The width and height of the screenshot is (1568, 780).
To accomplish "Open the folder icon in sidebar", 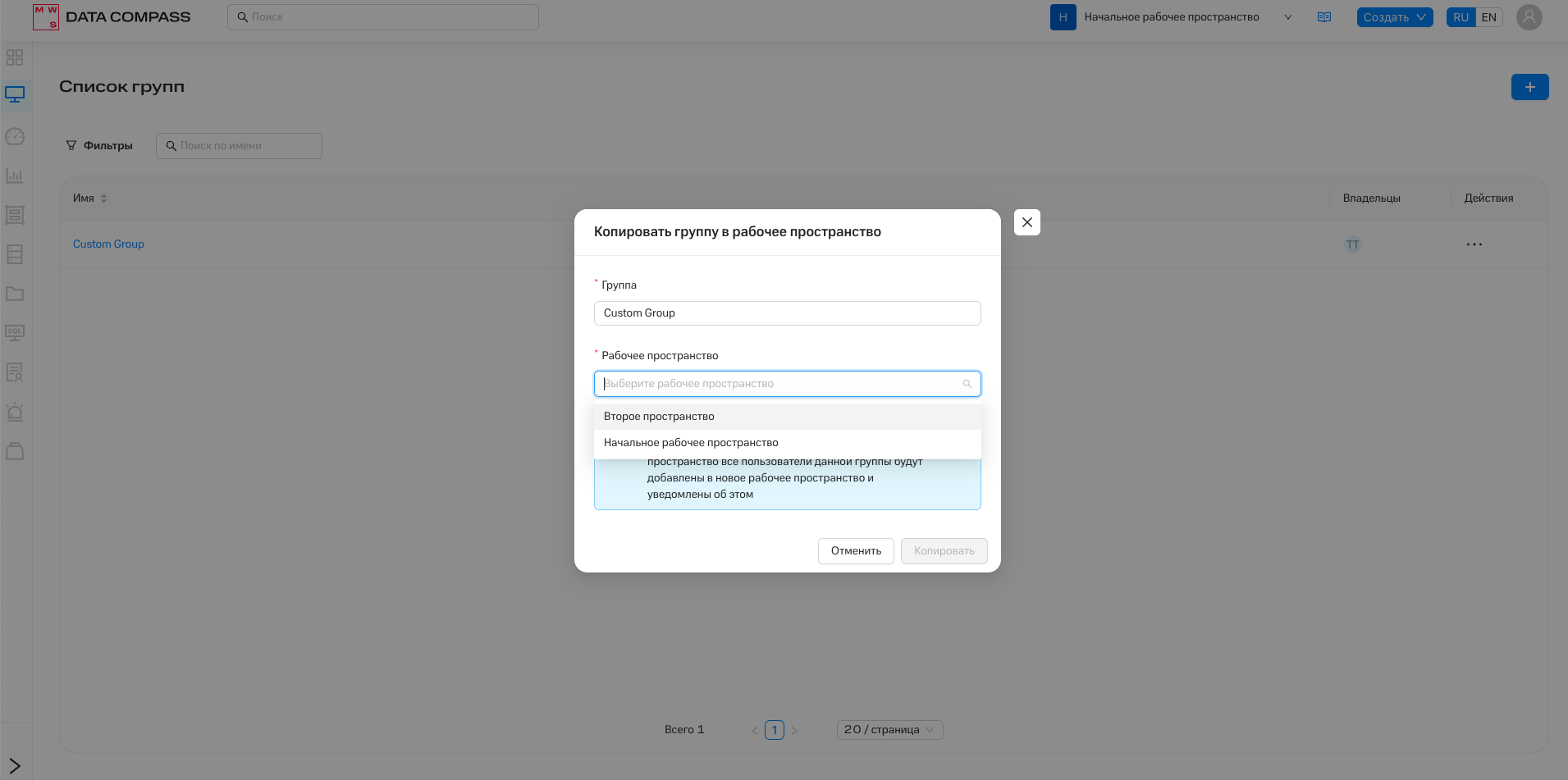I will coord(15,294).
